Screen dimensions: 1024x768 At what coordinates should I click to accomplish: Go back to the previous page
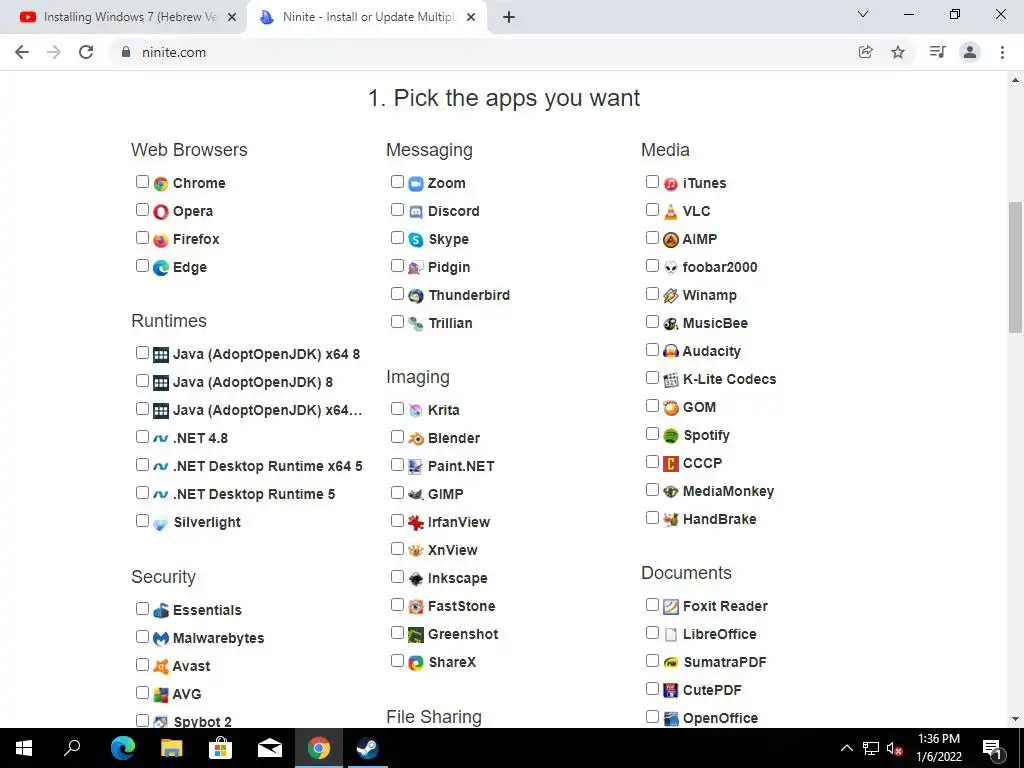(22, 52)
